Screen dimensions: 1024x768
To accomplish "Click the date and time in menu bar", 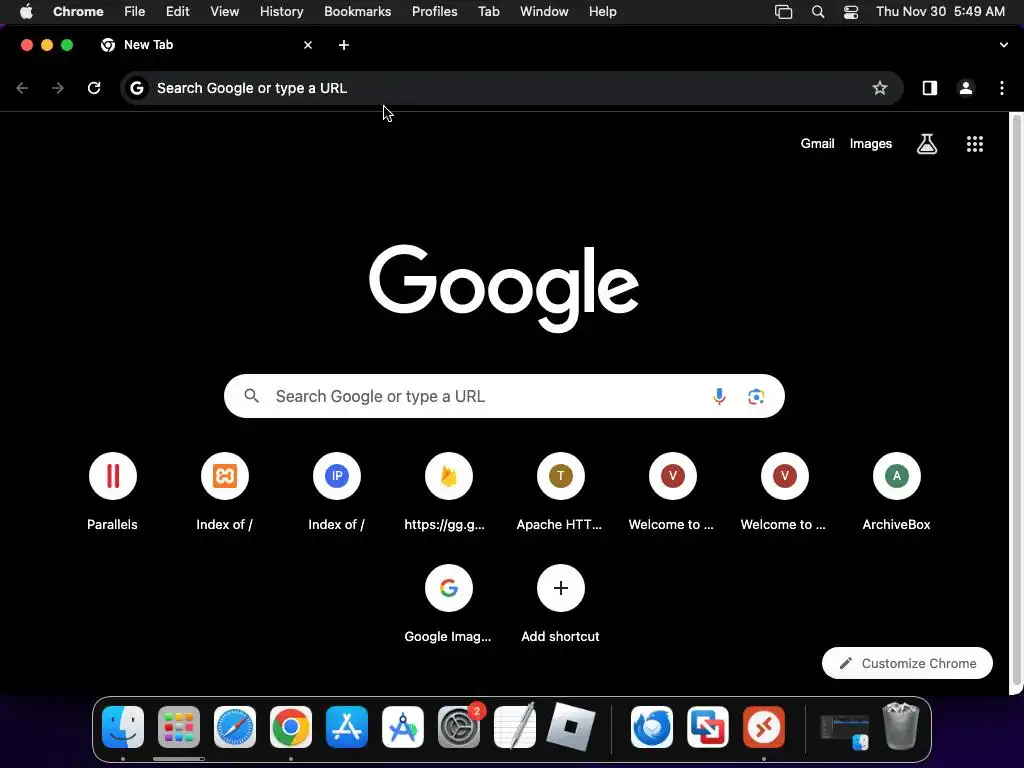I will (940, 12).
